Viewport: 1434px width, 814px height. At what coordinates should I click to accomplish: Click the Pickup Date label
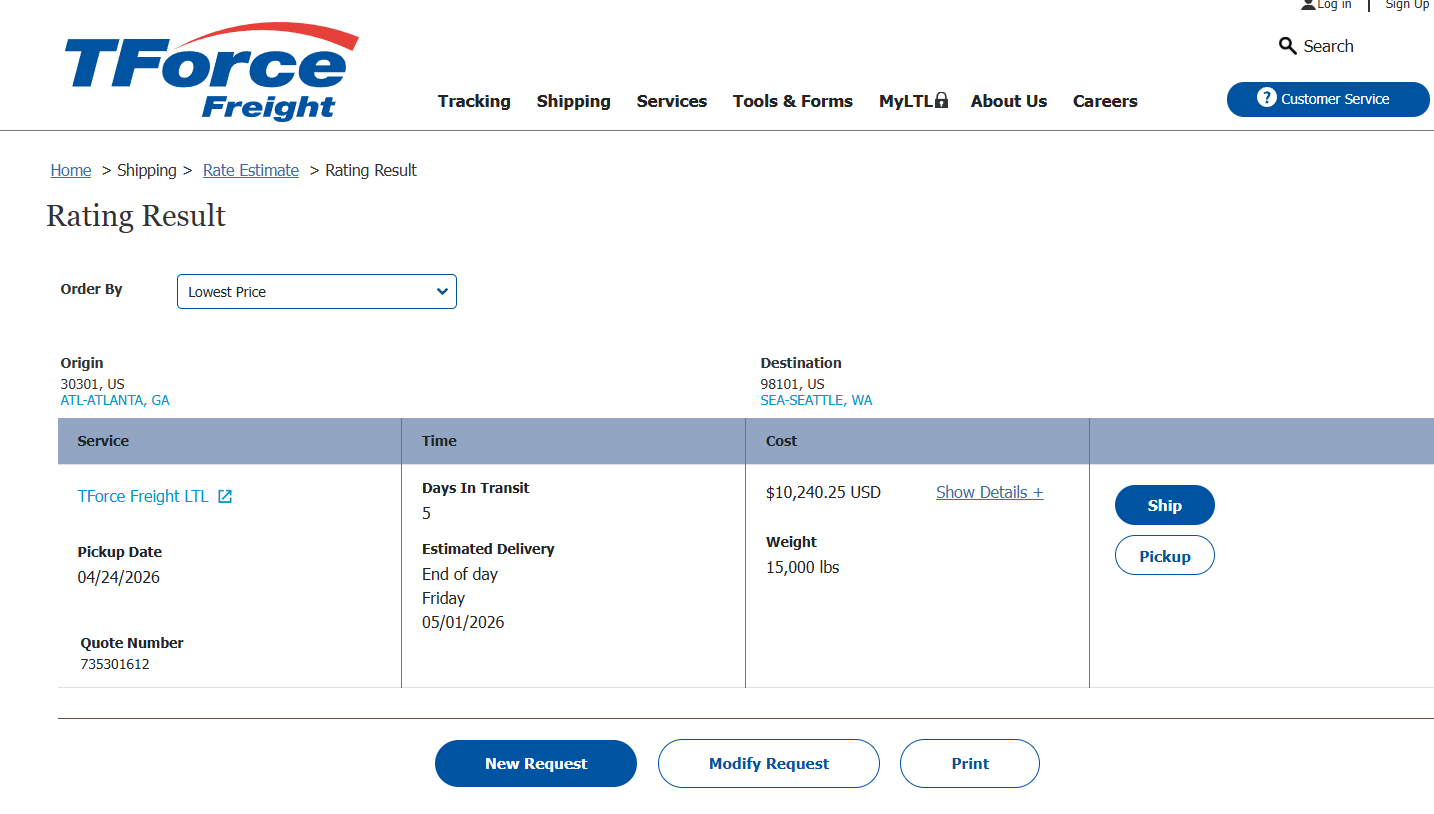click(x=120, y=552)
